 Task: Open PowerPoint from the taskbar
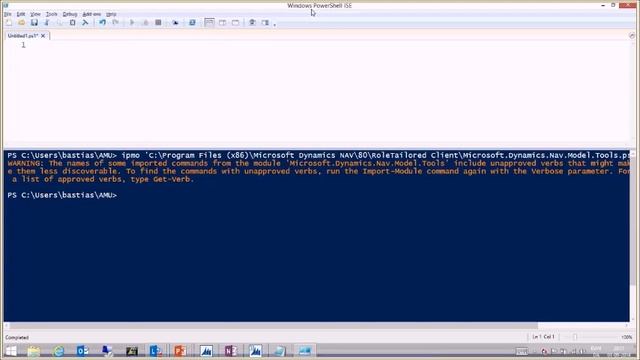tap(180, 351)
